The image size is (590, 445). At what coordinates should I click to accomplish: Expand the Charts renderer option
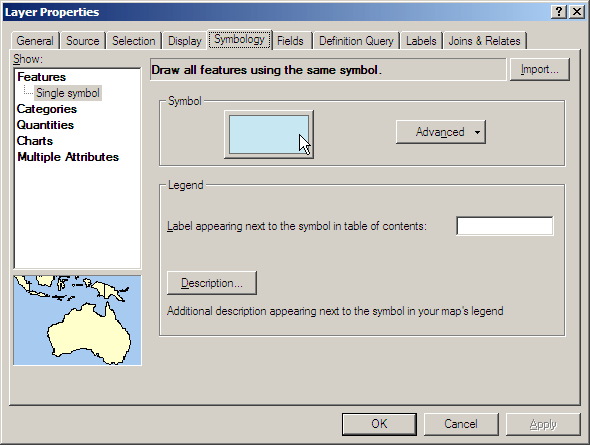click(35, 141)
